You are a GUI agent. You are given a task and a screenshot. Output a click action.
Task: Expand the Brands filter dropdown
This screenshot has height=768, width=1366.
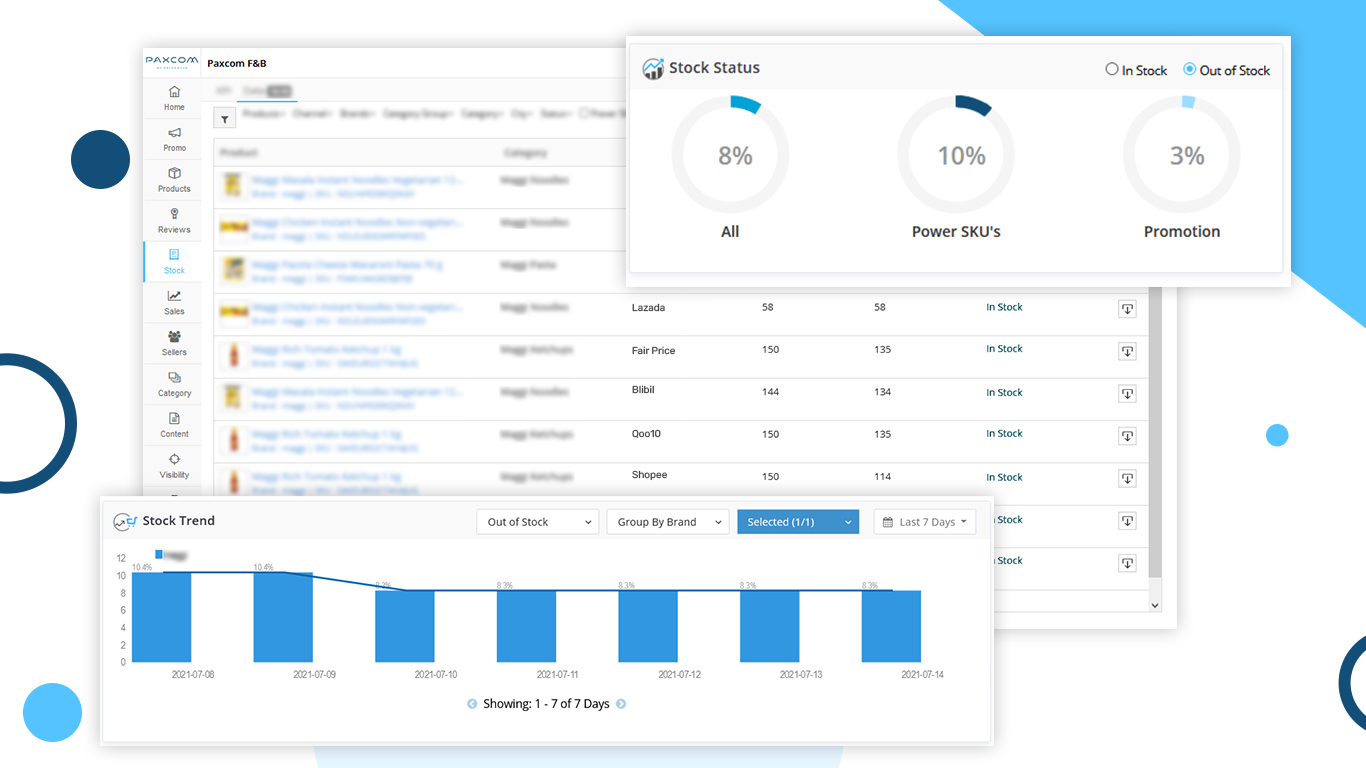359,114
